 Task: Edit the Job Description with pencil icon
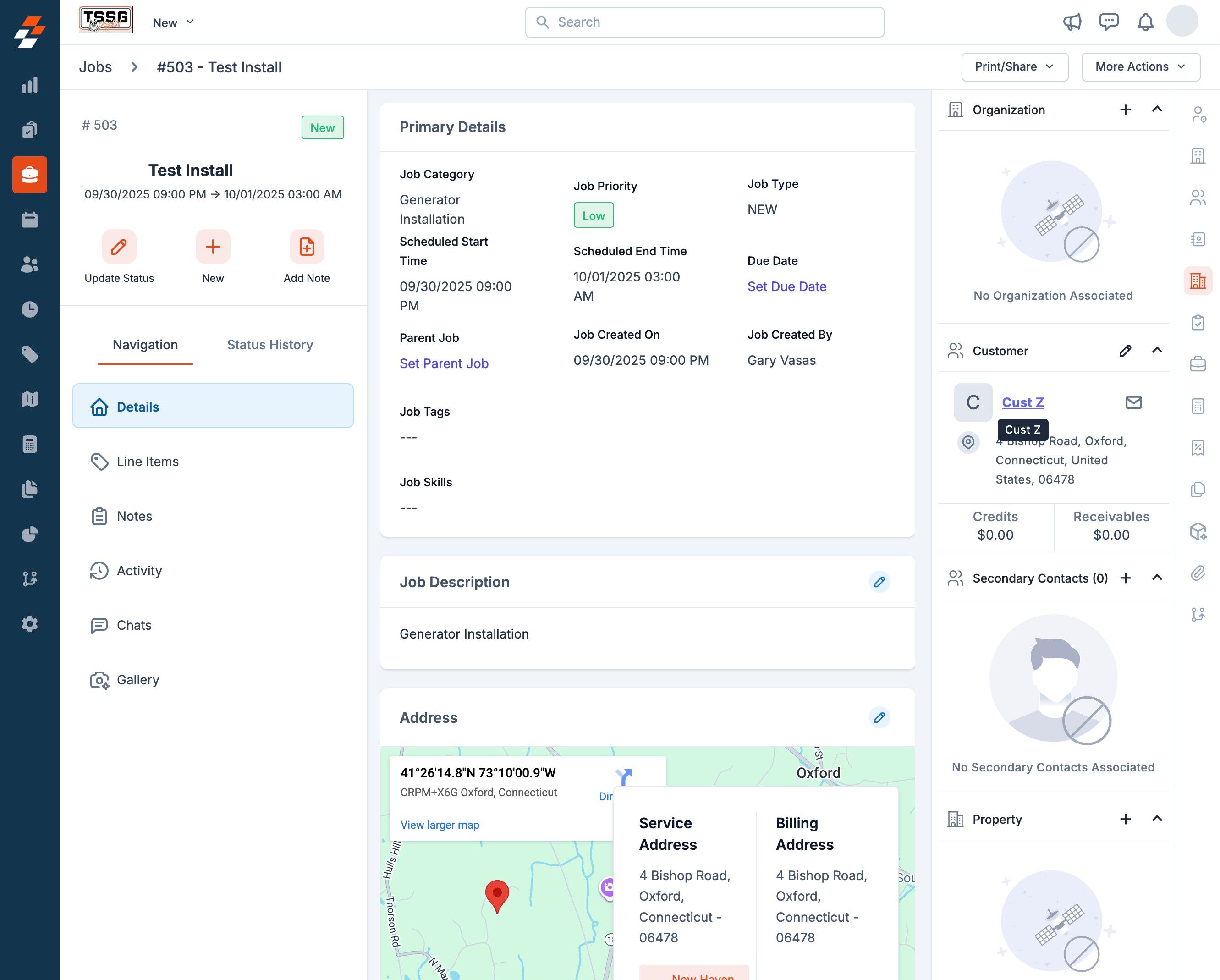pyautogui.click(x=879, y=582)
